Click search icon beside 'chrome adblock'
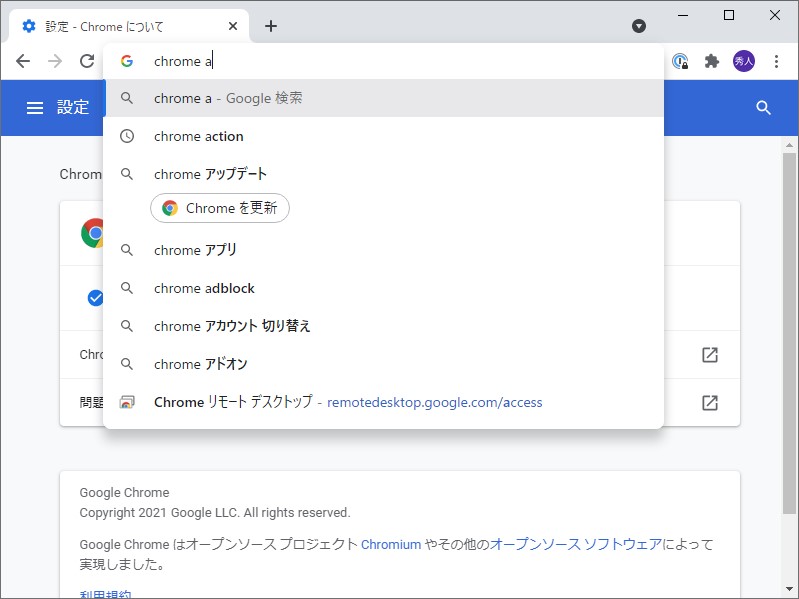The image size is (799, 599). point(127,288)
